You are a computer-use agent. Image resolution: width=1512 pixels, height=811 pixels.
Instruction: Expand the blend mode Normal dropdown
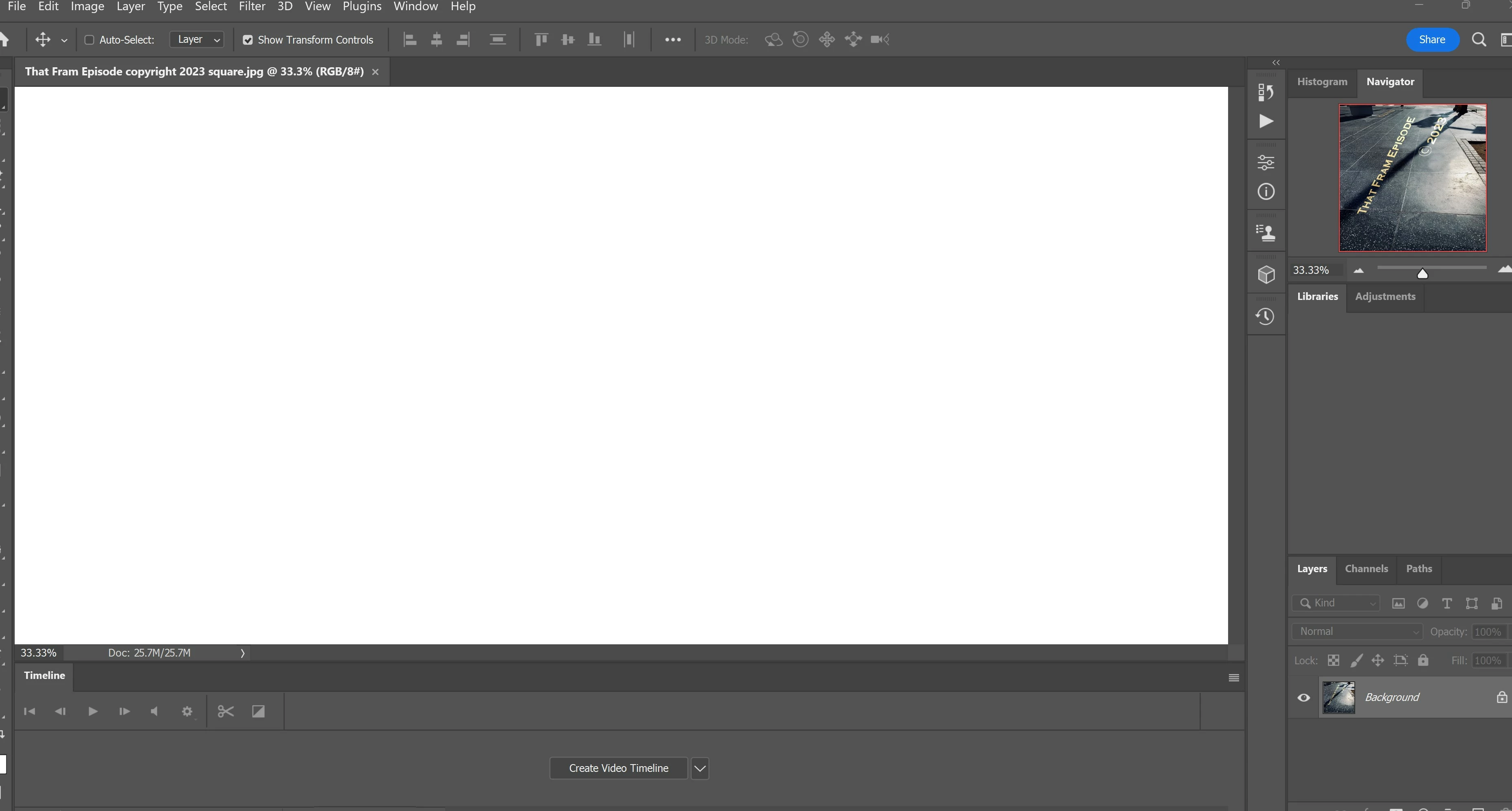click(x=1357, y=631)
